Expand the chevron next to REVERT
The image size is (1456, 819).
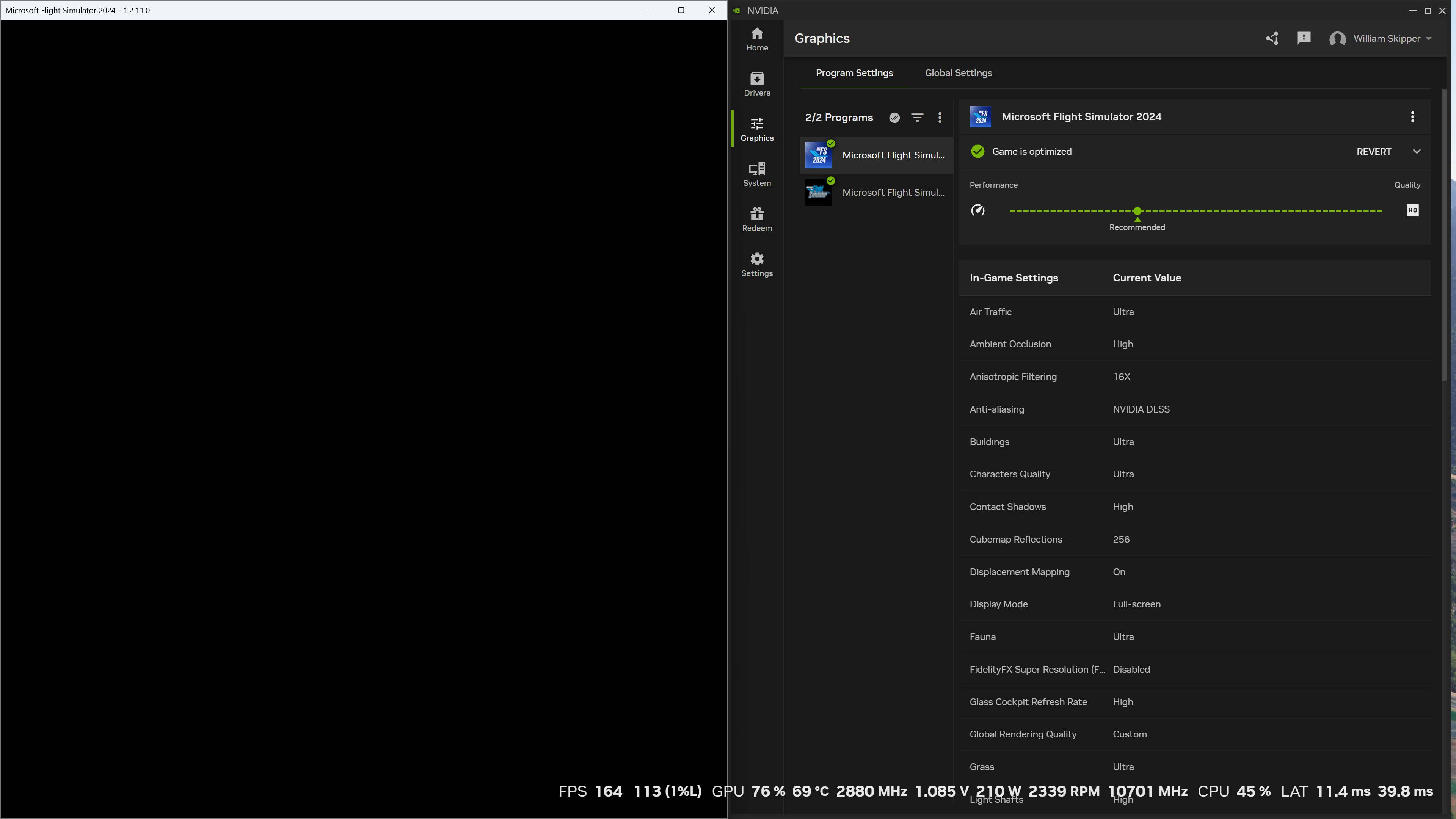tap(1417, 152)
